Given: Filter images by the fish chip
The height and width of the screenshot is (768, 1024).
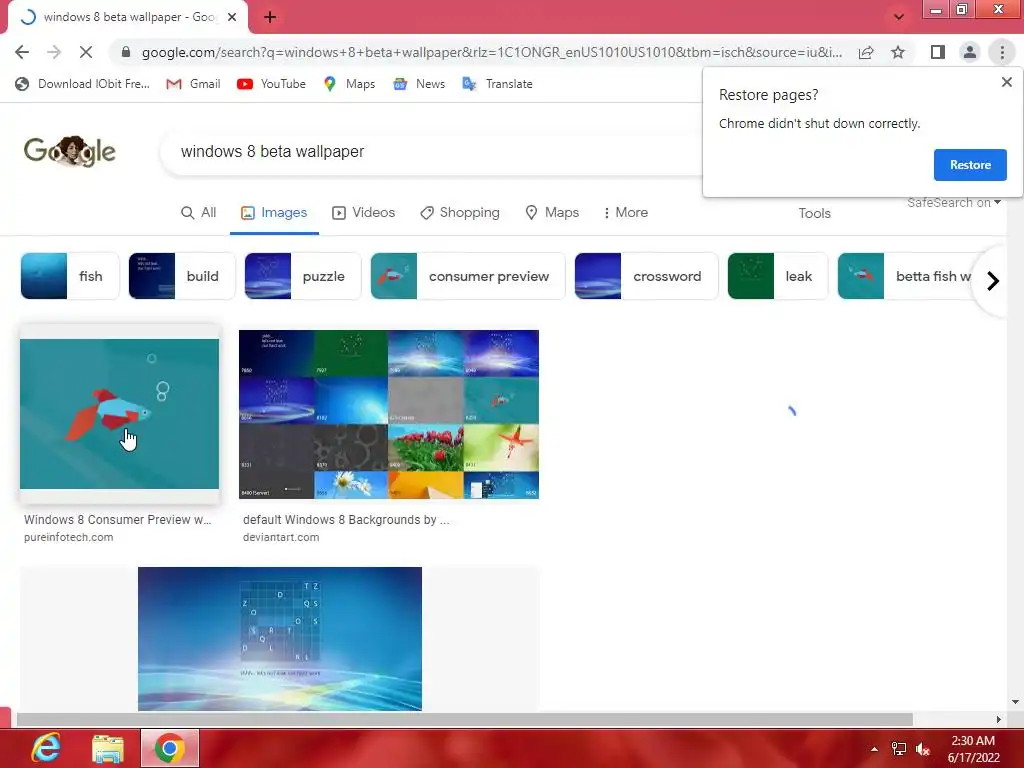Looking at the screenshot, I should click(70, 276).
